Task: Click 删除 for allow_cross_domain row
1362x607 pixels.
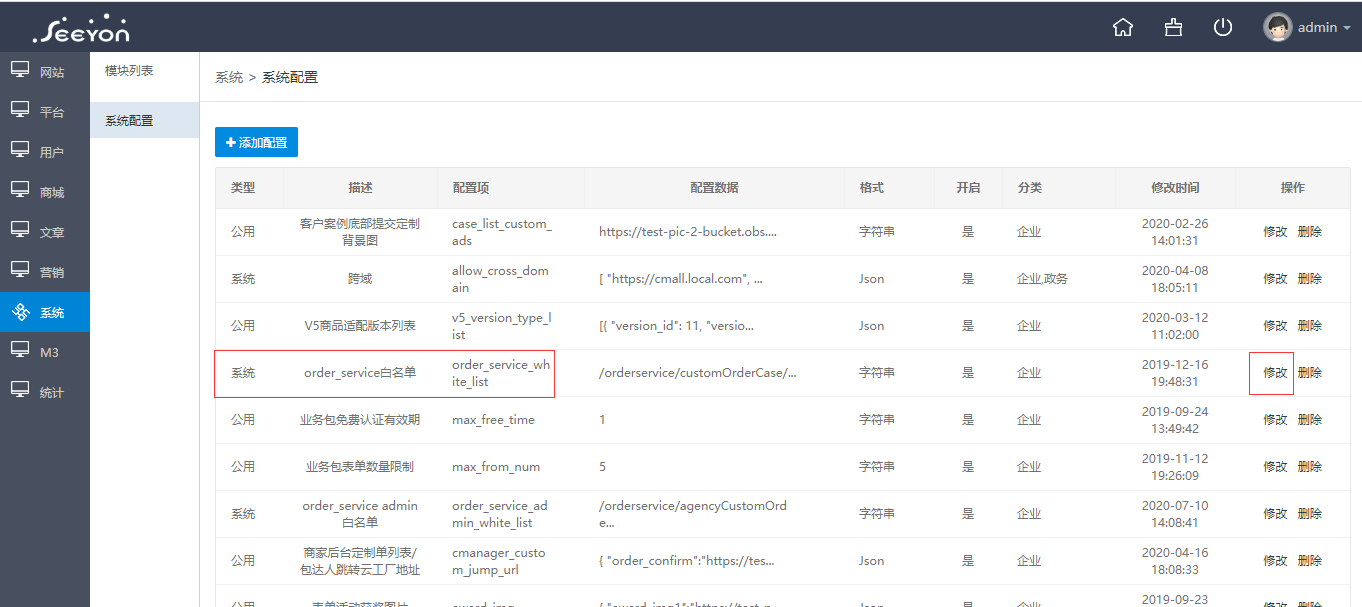Action: (x=1310, y=278)
